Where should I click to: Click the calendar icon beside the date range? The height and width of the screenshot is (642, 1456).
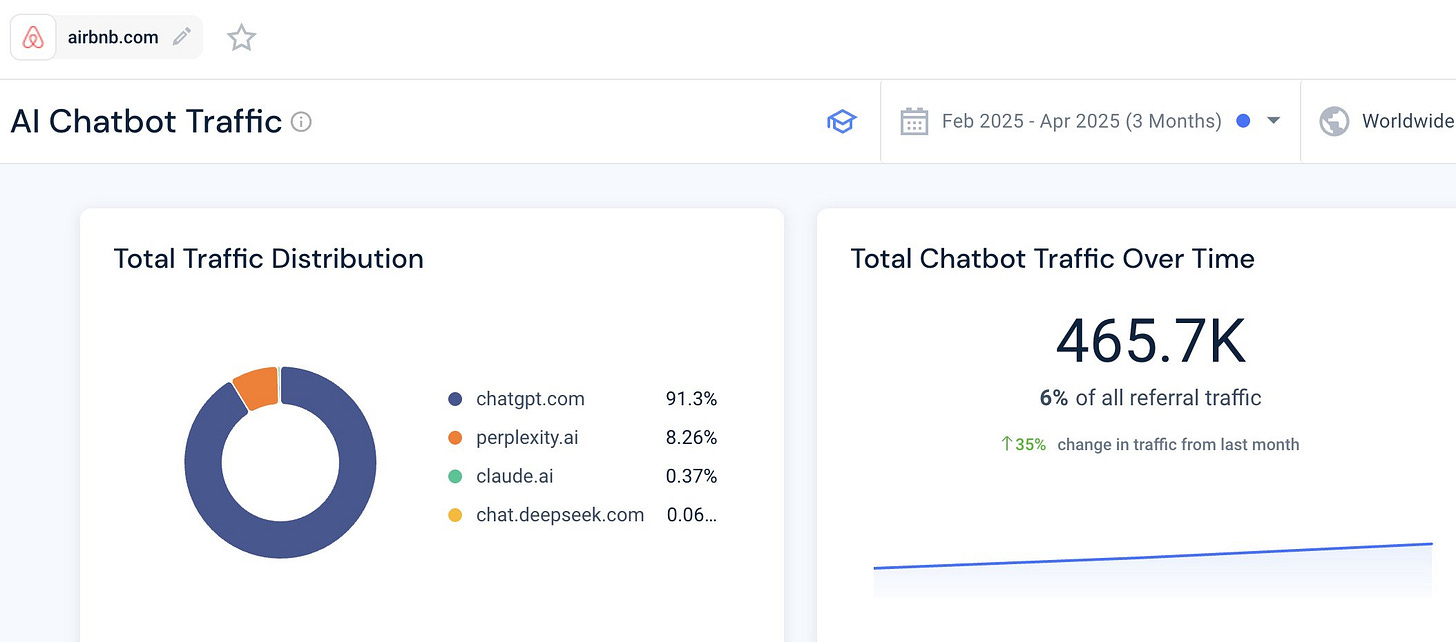pos(914,122)
